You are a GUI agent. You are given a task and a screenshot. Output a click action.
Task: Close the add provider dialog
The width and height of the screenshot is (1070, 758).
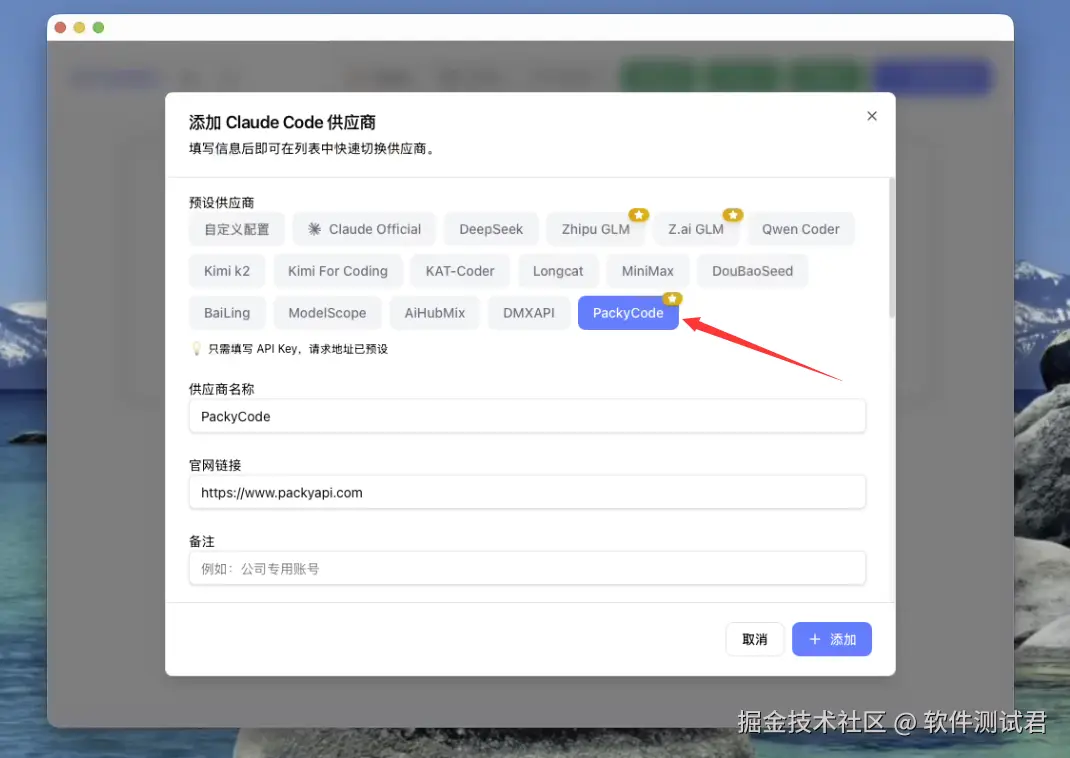[x=871, y=116]
